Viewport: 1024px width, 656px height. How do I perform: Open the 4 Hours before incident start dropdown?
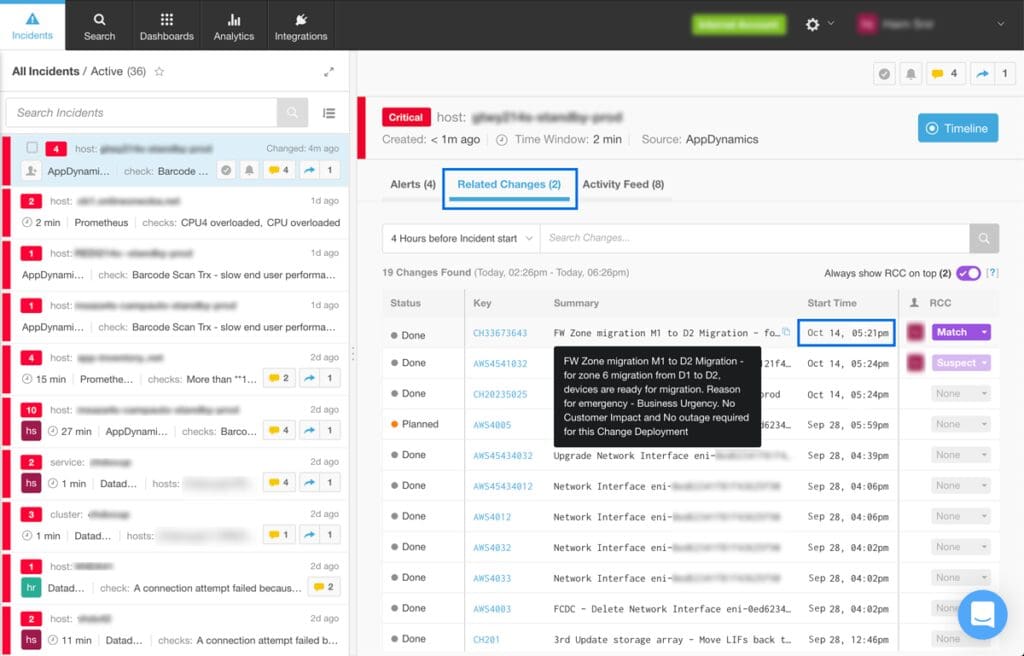point(461,238)
